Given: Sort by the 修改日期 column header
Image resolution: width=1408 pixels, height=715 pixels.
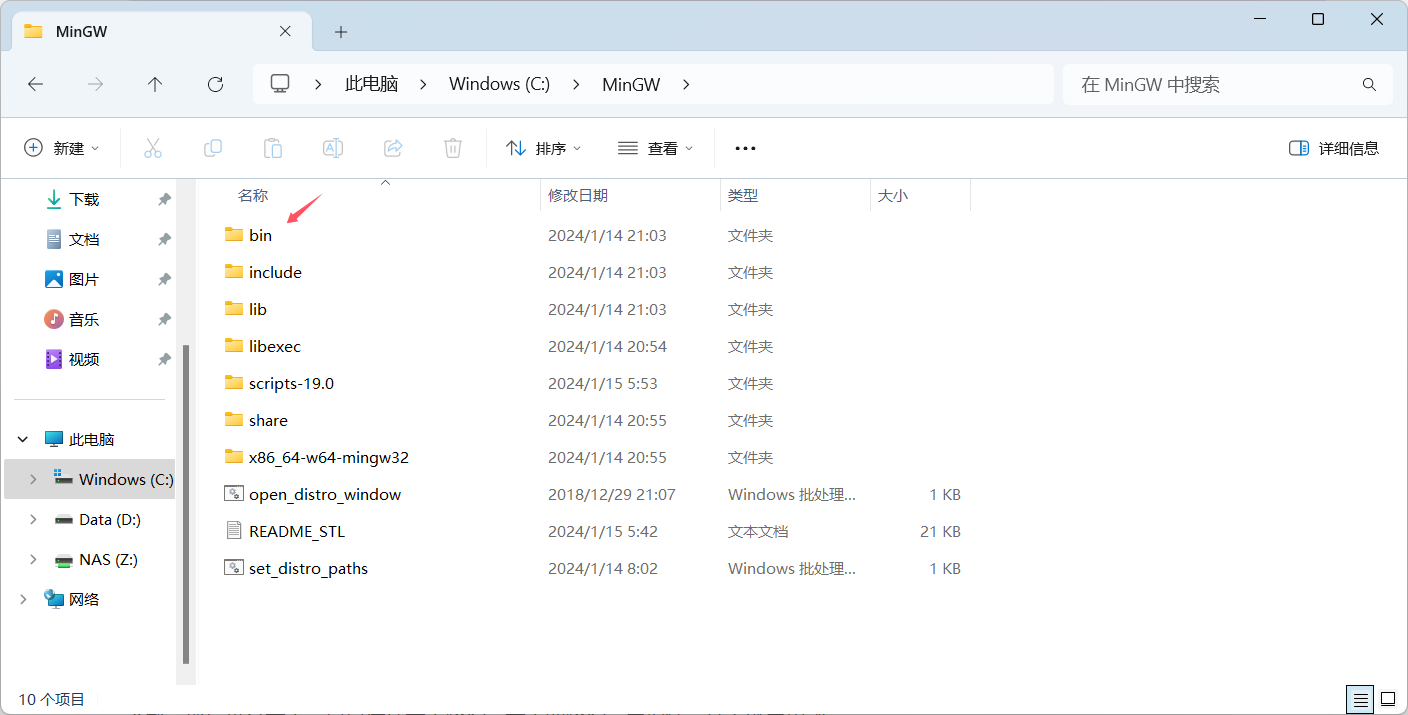Looking at the screenshot, I should (x=578, y=196).
